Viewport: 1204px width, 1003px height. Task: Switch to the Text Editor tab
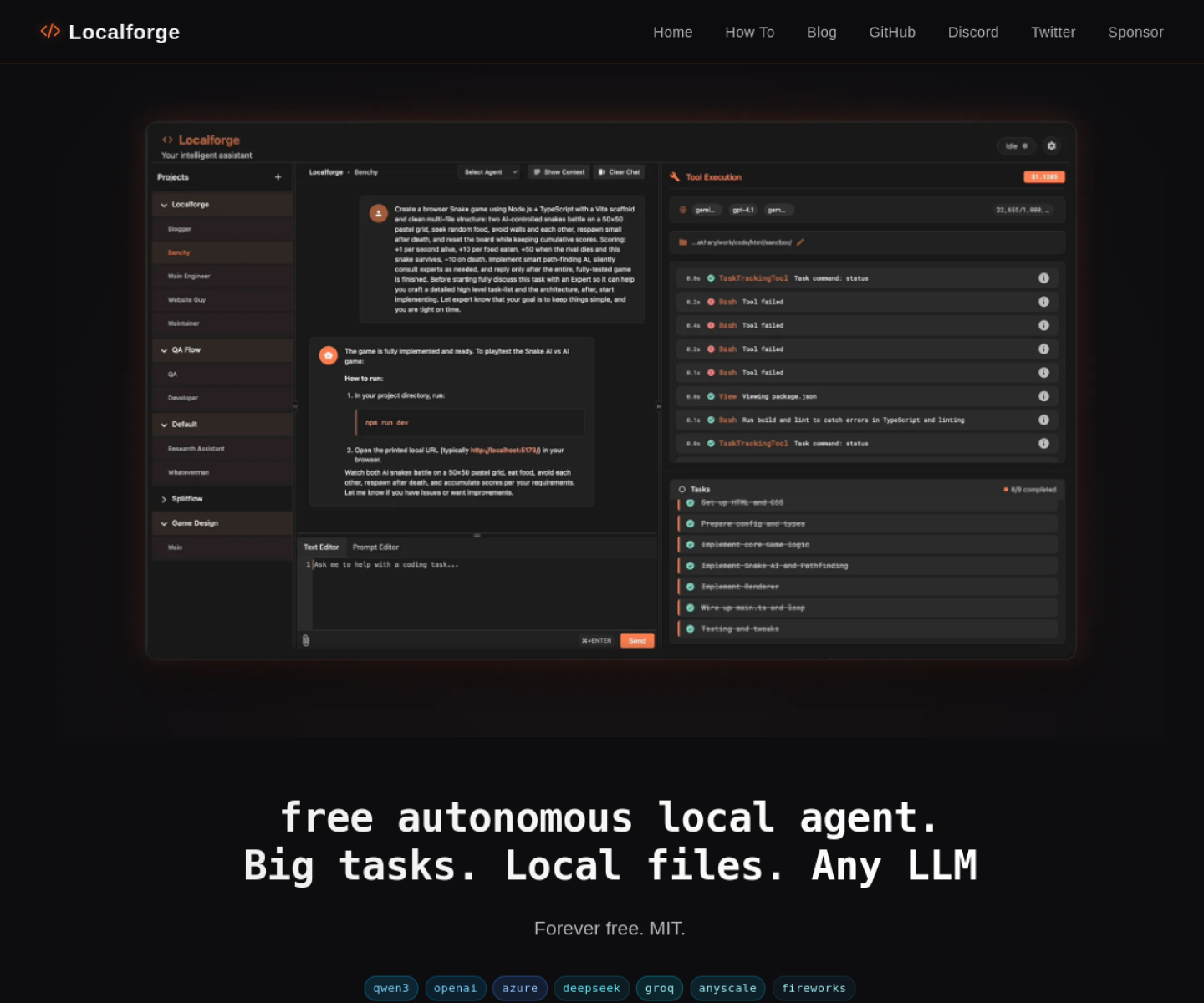click(x=321, y=547)
